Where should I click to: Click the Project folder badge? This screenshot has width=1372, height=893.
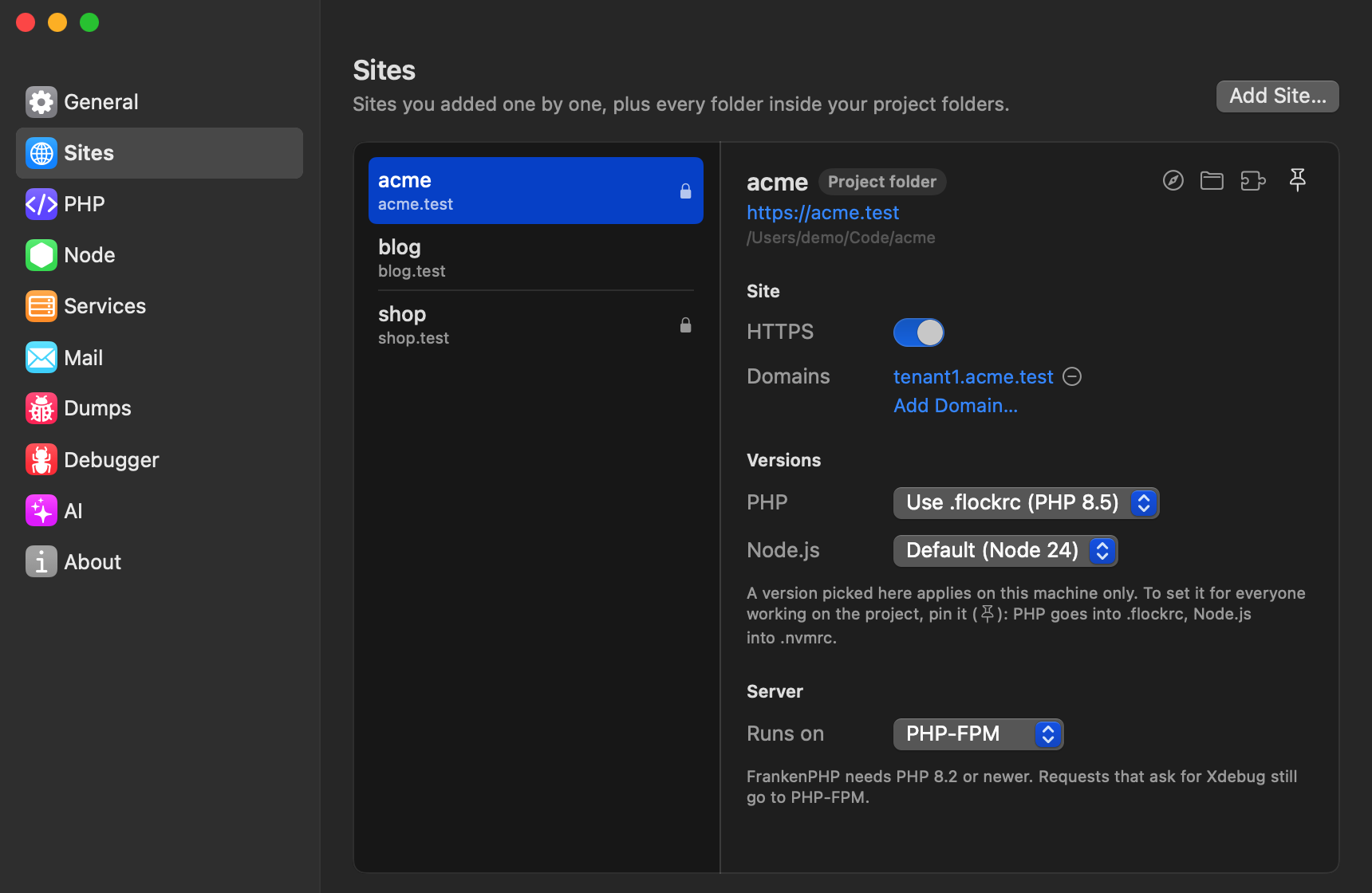[x=882, y=182]
